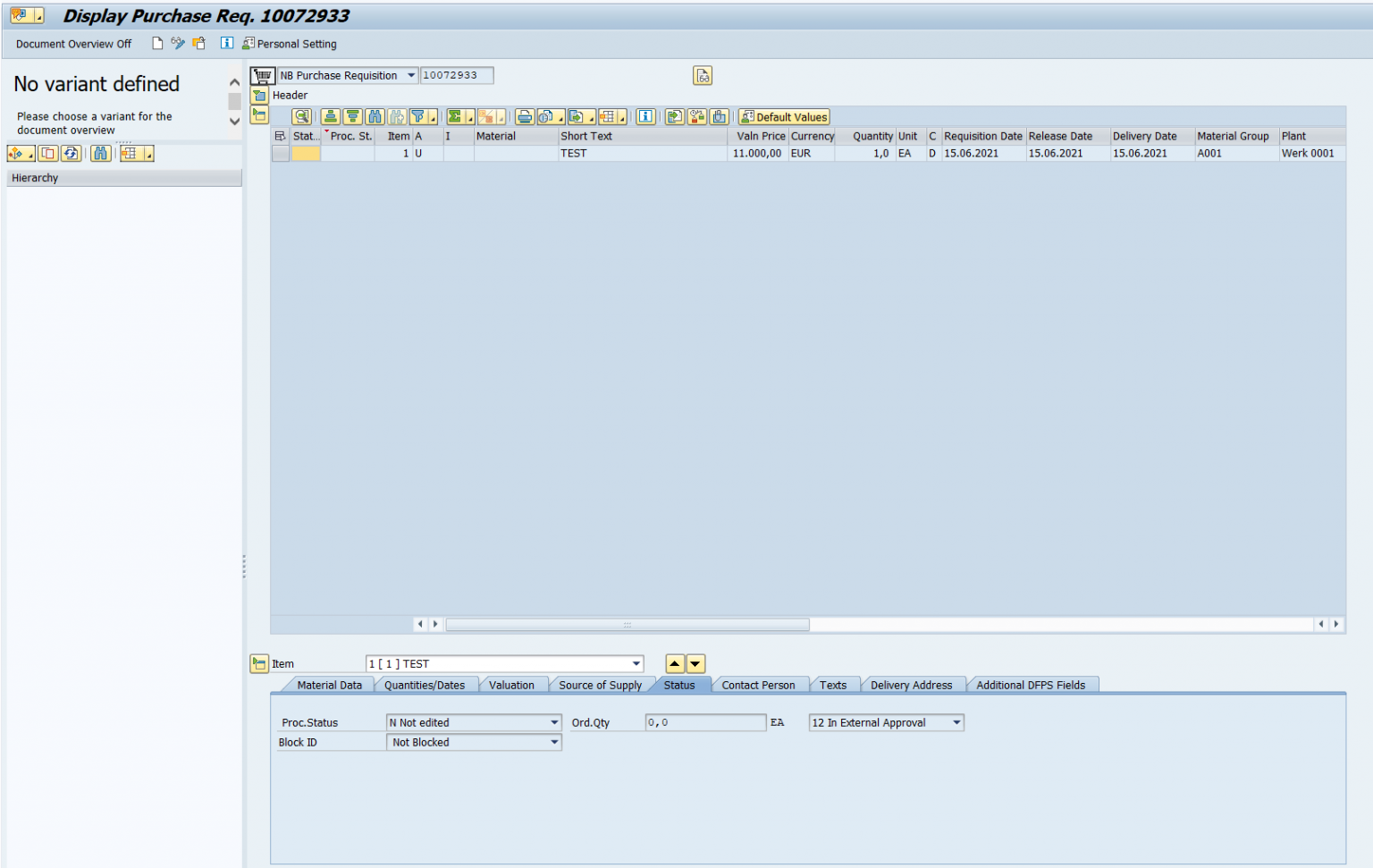Collapse the Header section using its folder icon
This screenshot has width=1373, height=868.
click(x=258, y=96)
